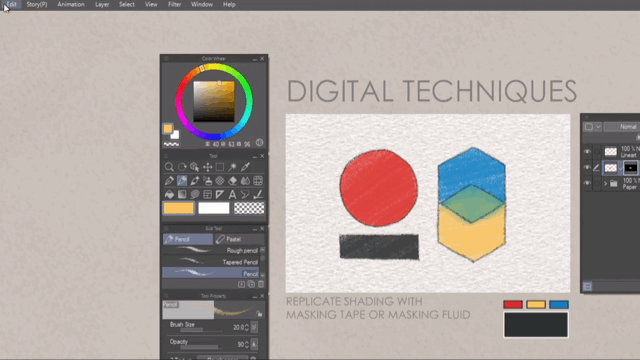Select the Zoom magnifier tool

click(169, 167)
